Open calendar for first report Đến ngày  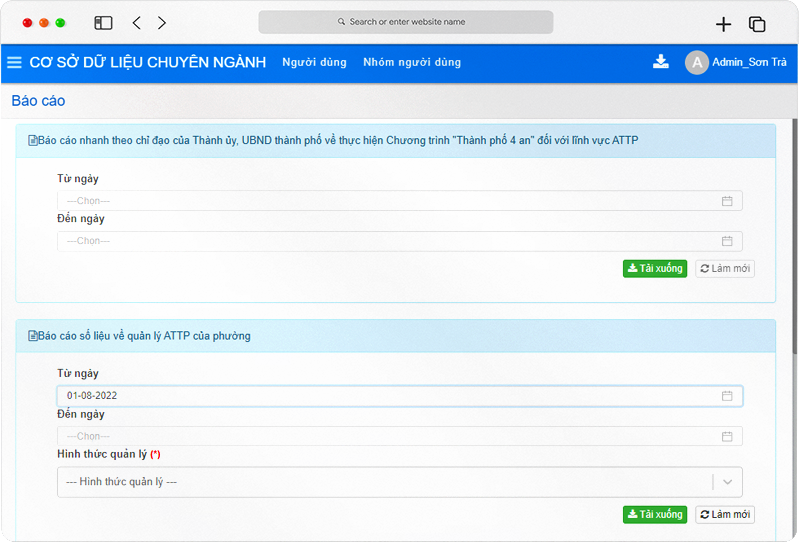coord(727,241)
